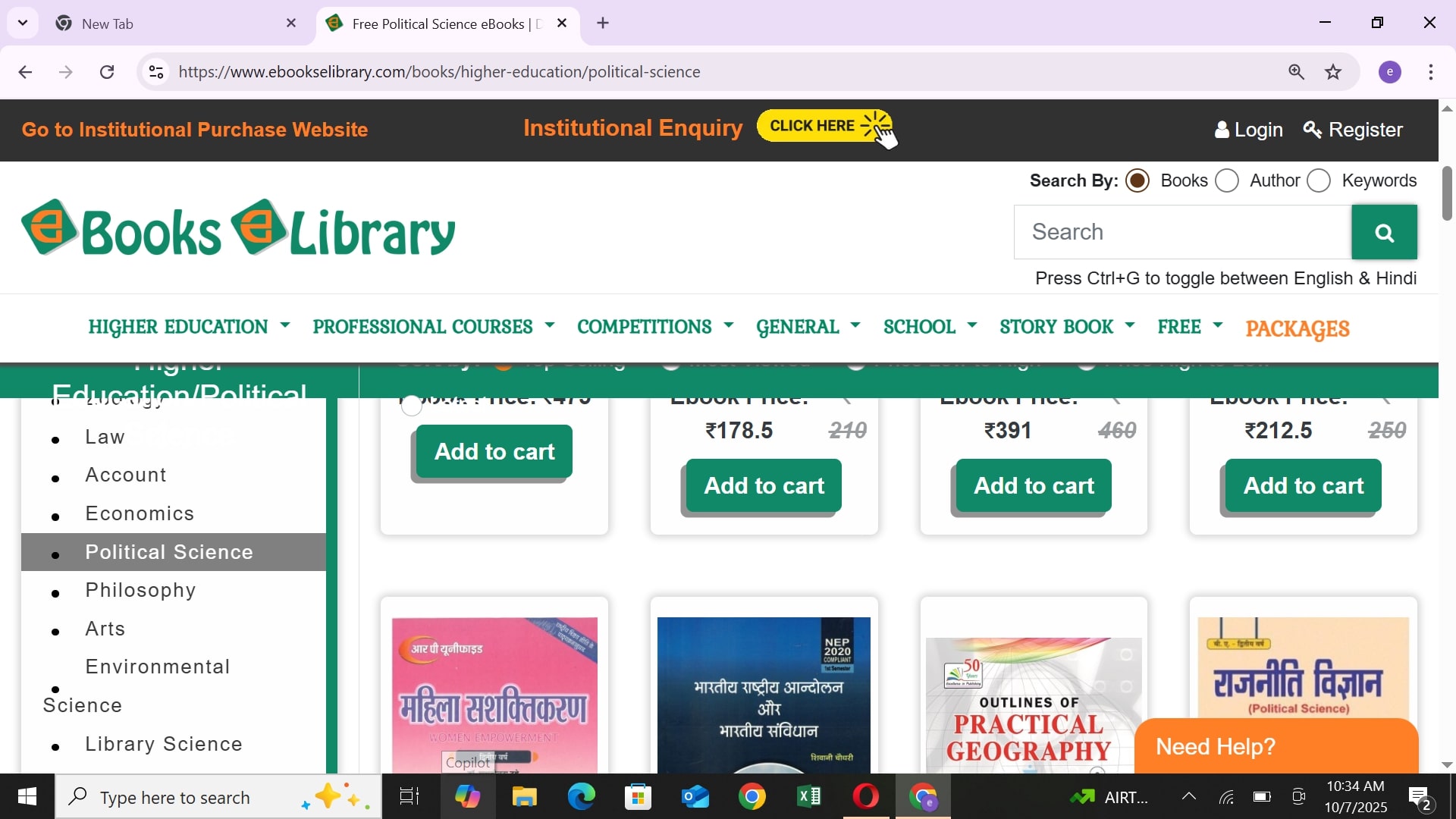Open the new tab plus button
The image size is (1456, 819).
(603, 24)
